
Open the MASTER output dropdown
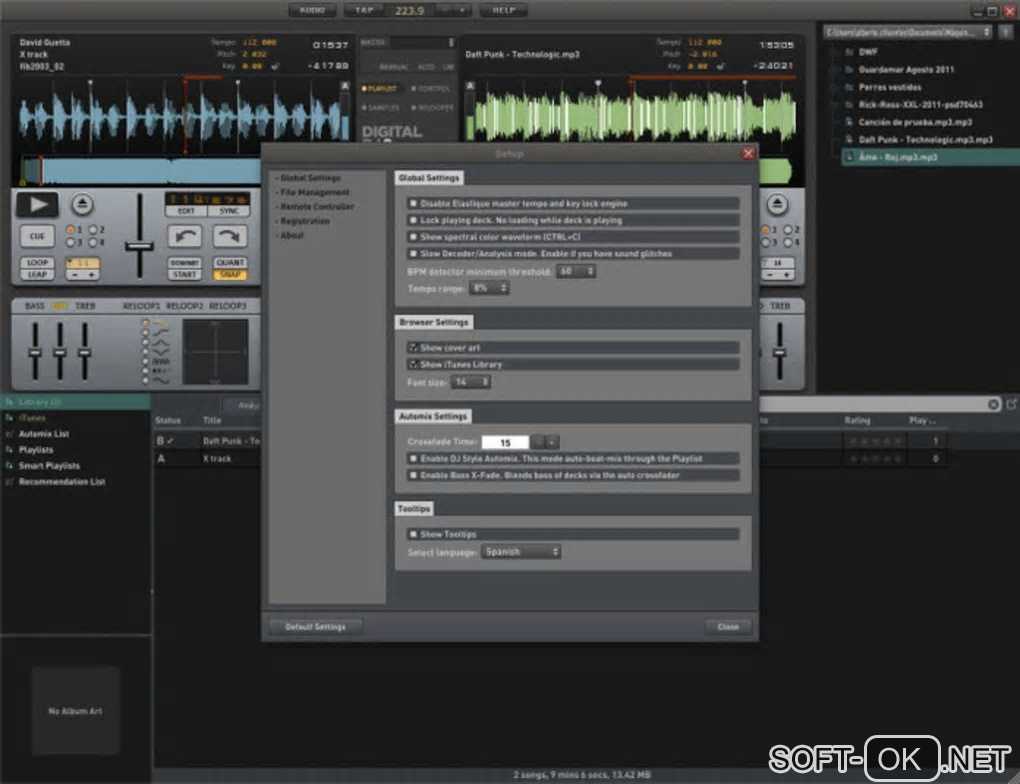(x=451, y=42)
